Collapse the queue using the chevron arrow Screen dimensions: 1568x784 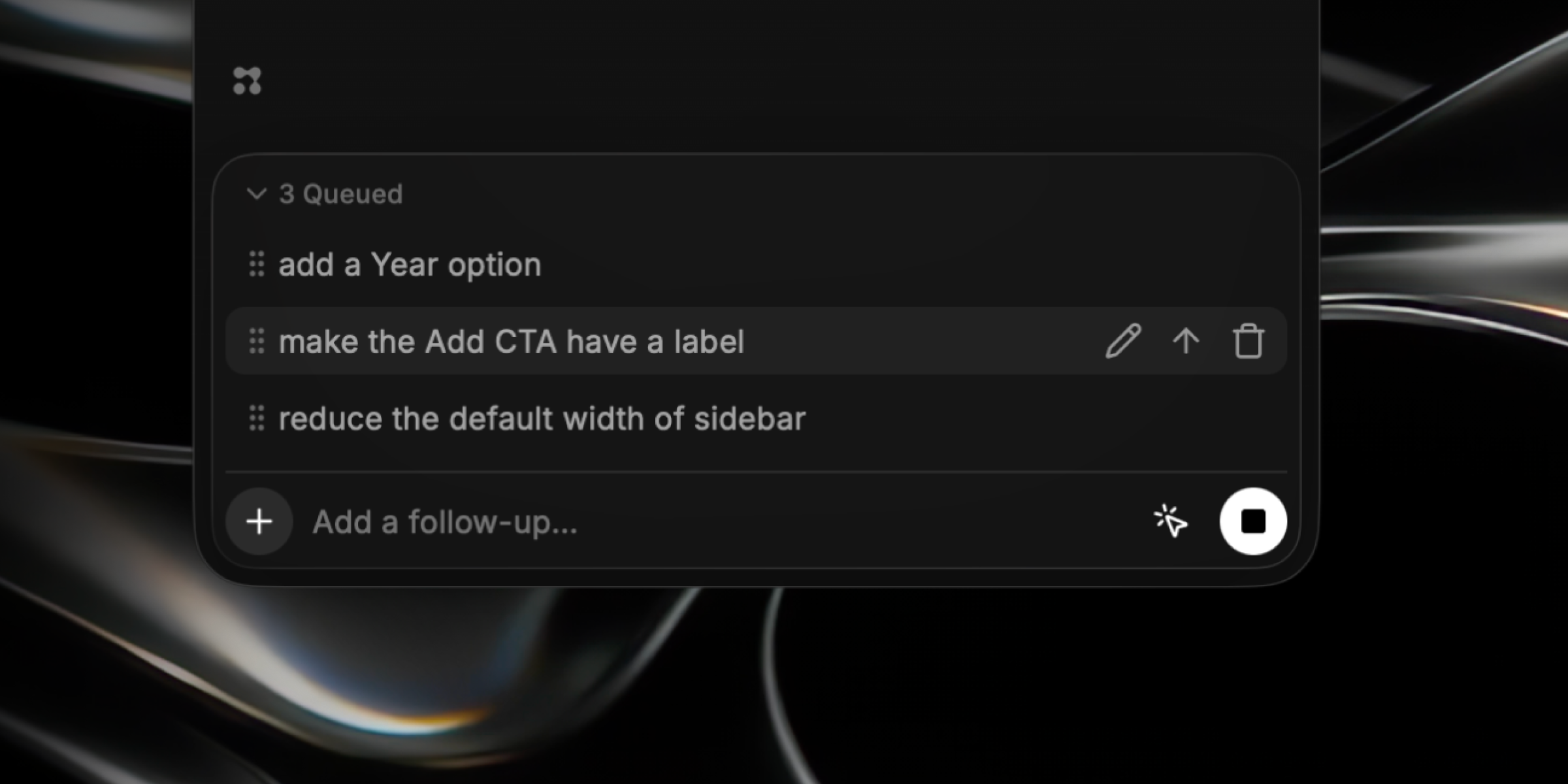[256, 194]
